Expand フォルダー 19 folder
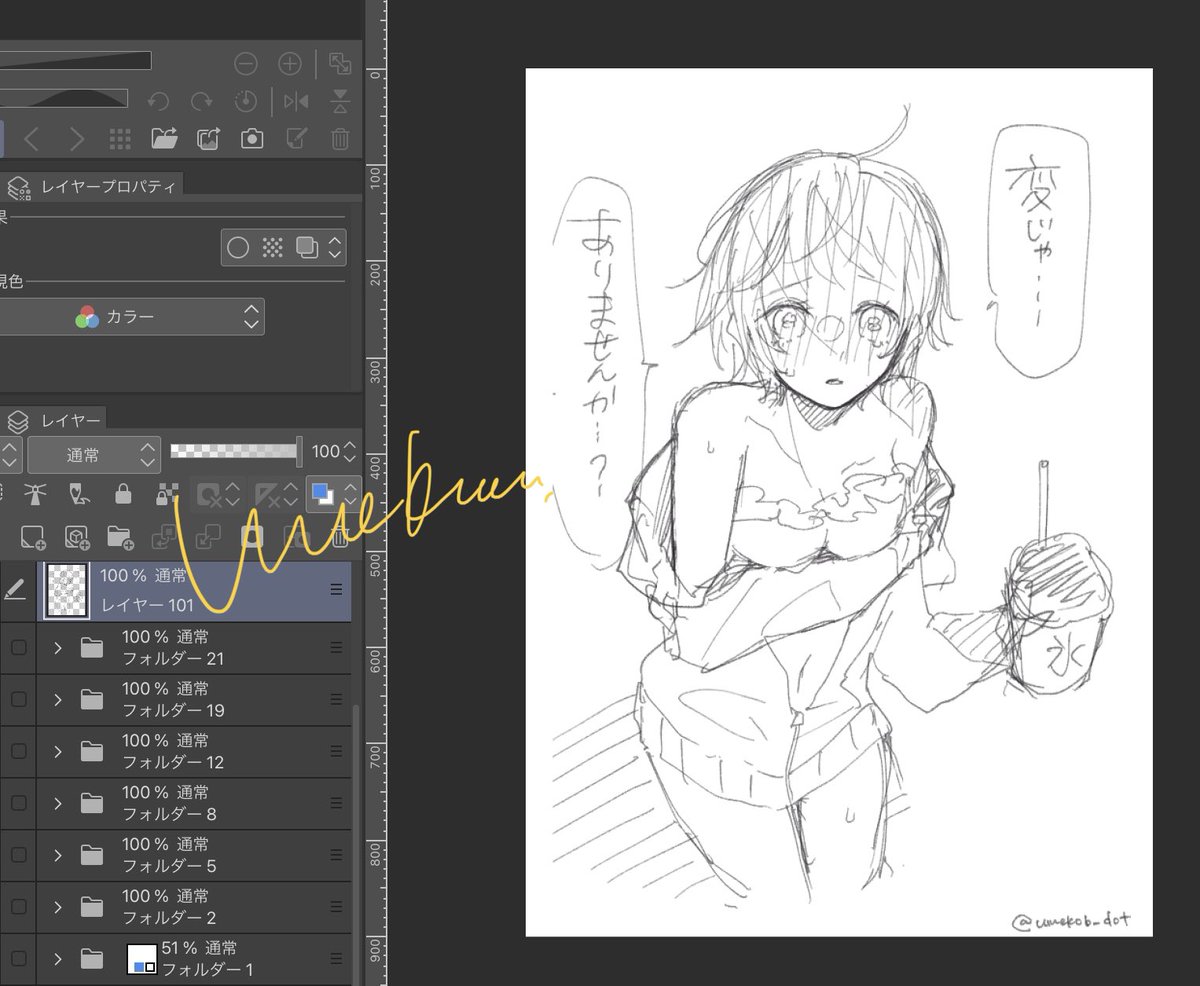Image resolution: width=1200 pixels, height=986 pixels. pos(58,700)
